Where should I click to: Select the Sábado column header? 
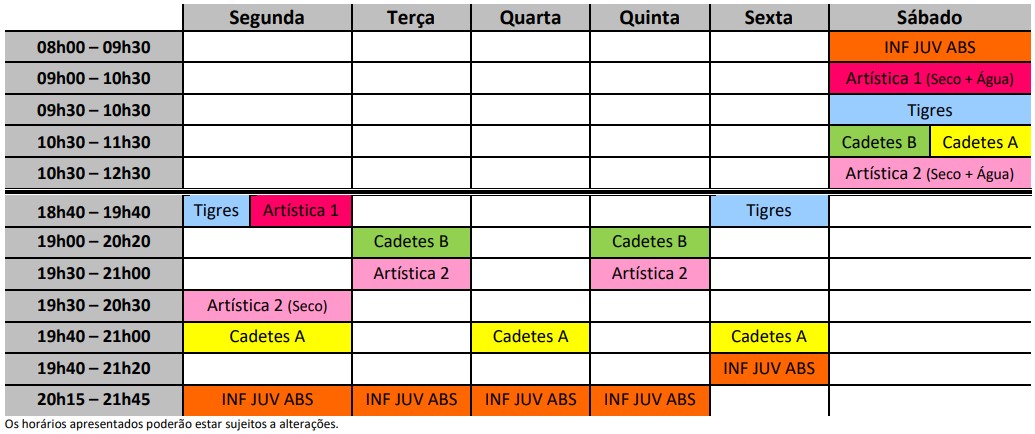(931, 17)
